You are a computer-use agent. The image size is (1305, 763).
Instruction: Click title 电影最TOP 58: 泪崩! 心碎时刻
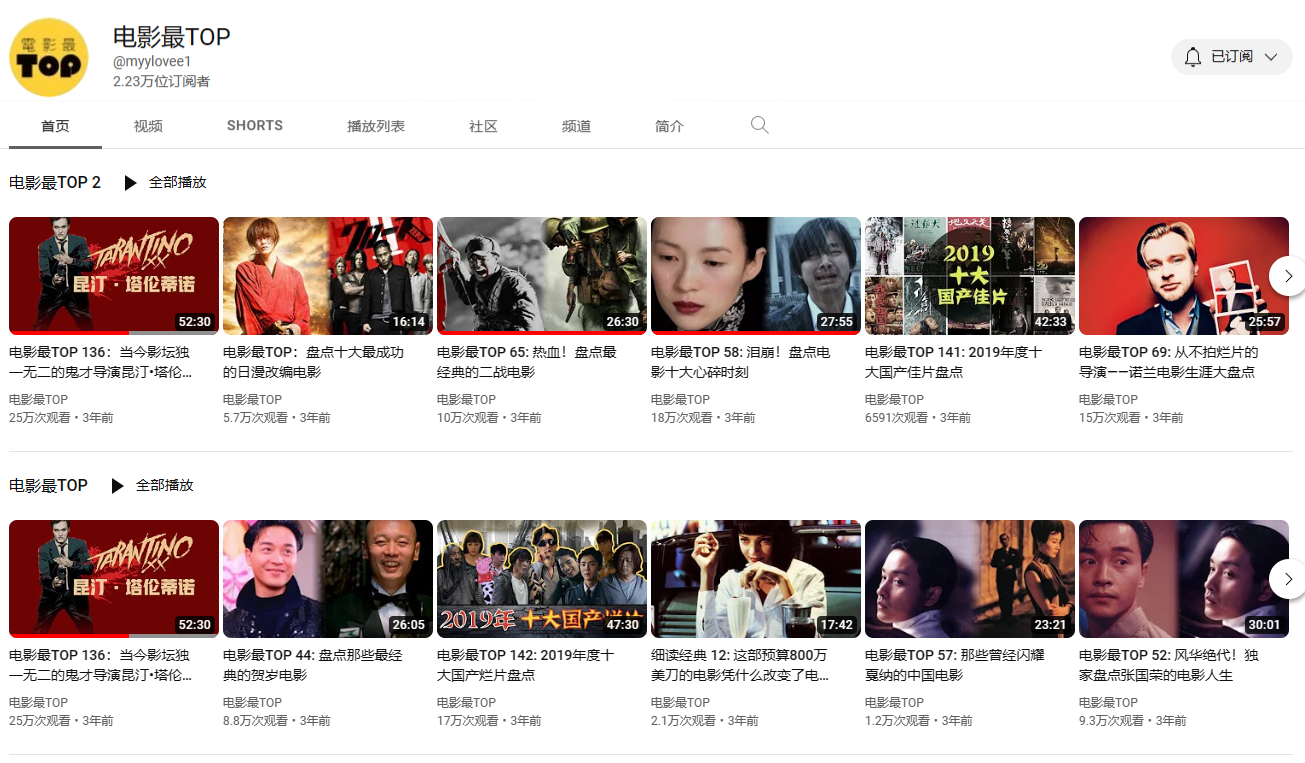[741, 362]
